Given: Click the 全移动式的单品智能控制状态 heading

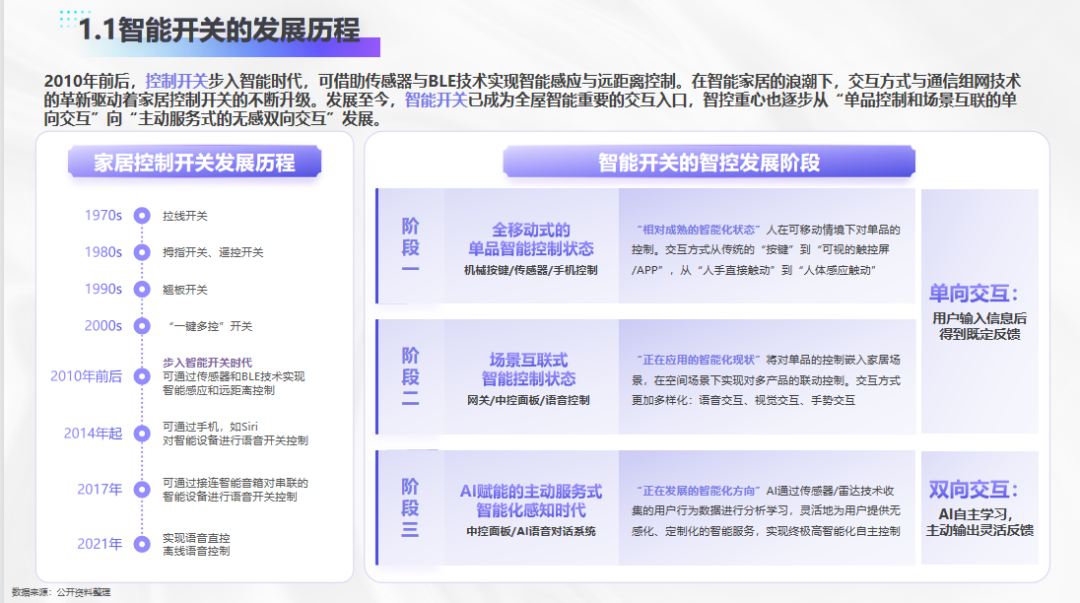Looking at the screenshot, I should (530, 239).
